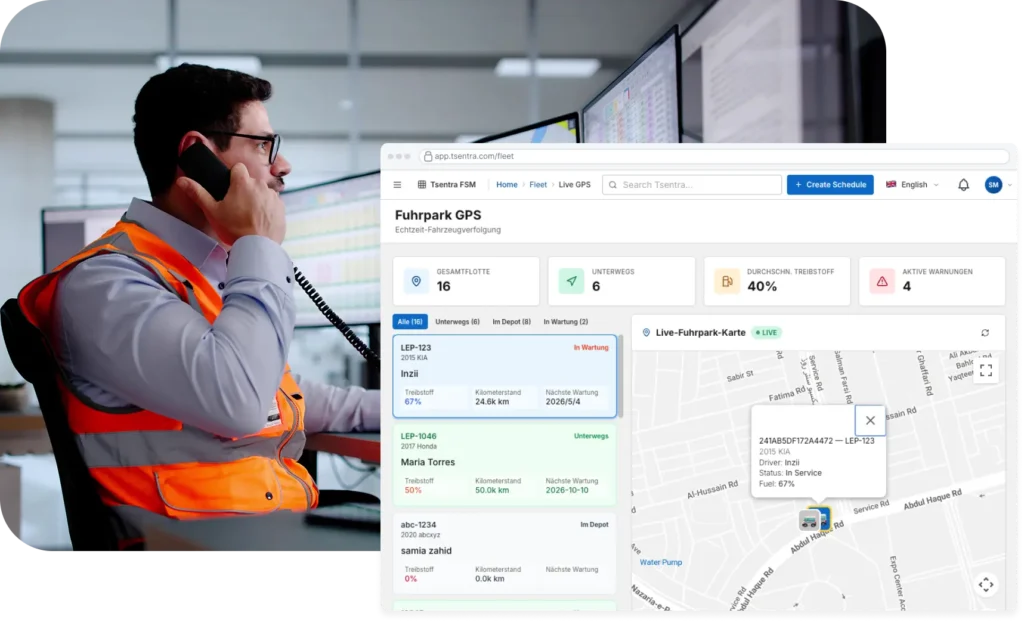1024x622 pixels.
Task: Switch to the In Wartung (2) tab
Action: 566,321
